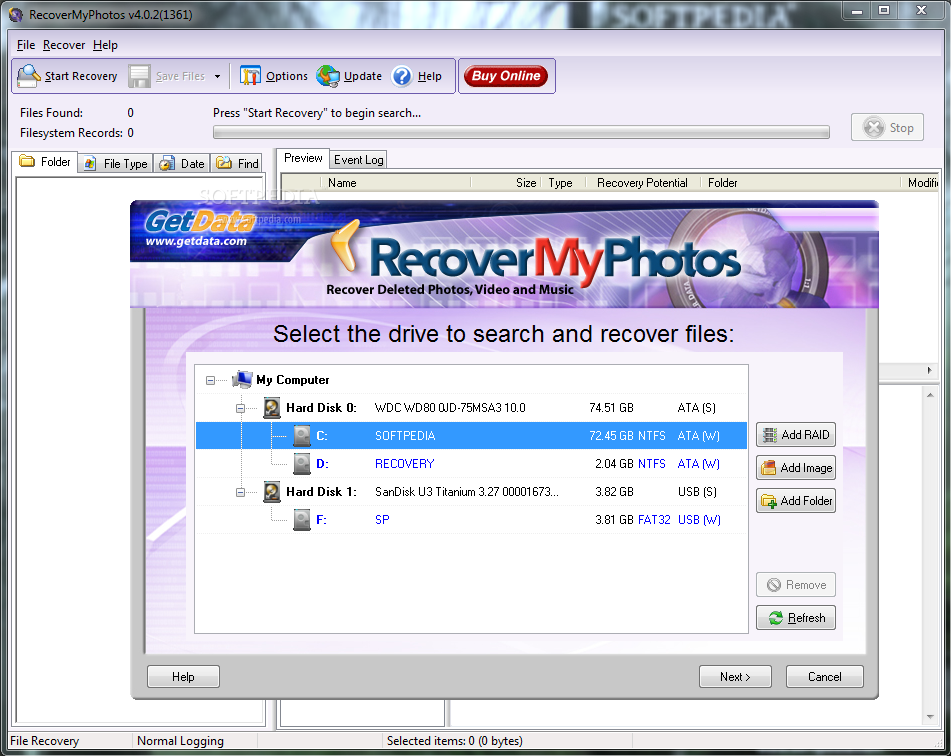Open the Help menu in menu bar

(x=105, y=45)
